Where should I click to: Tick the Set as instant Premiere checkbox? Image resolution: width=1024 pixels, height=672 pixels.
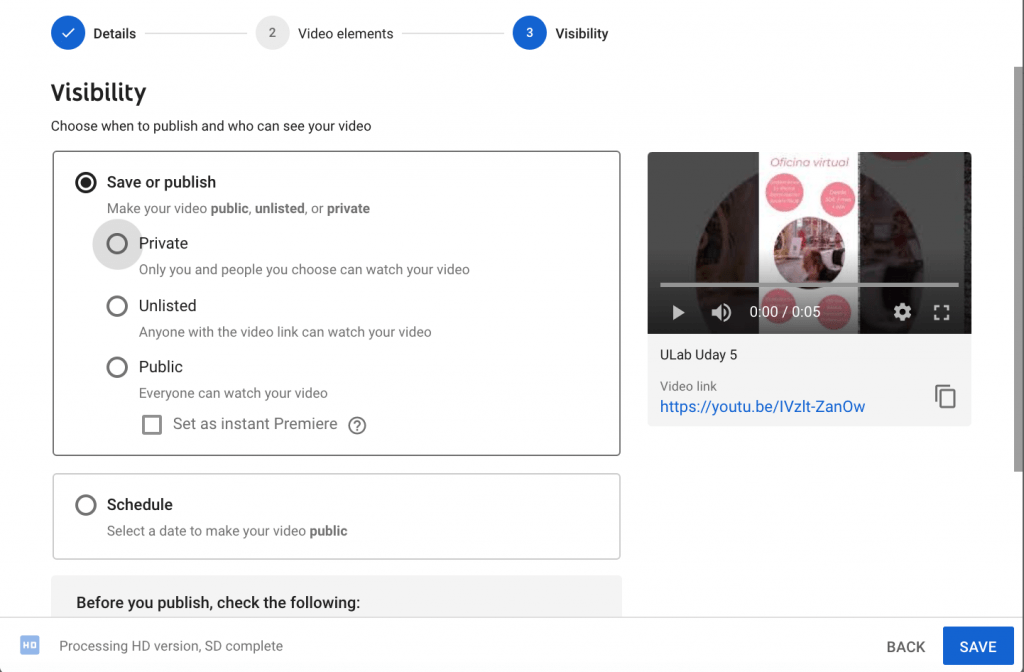coord(152,424)
